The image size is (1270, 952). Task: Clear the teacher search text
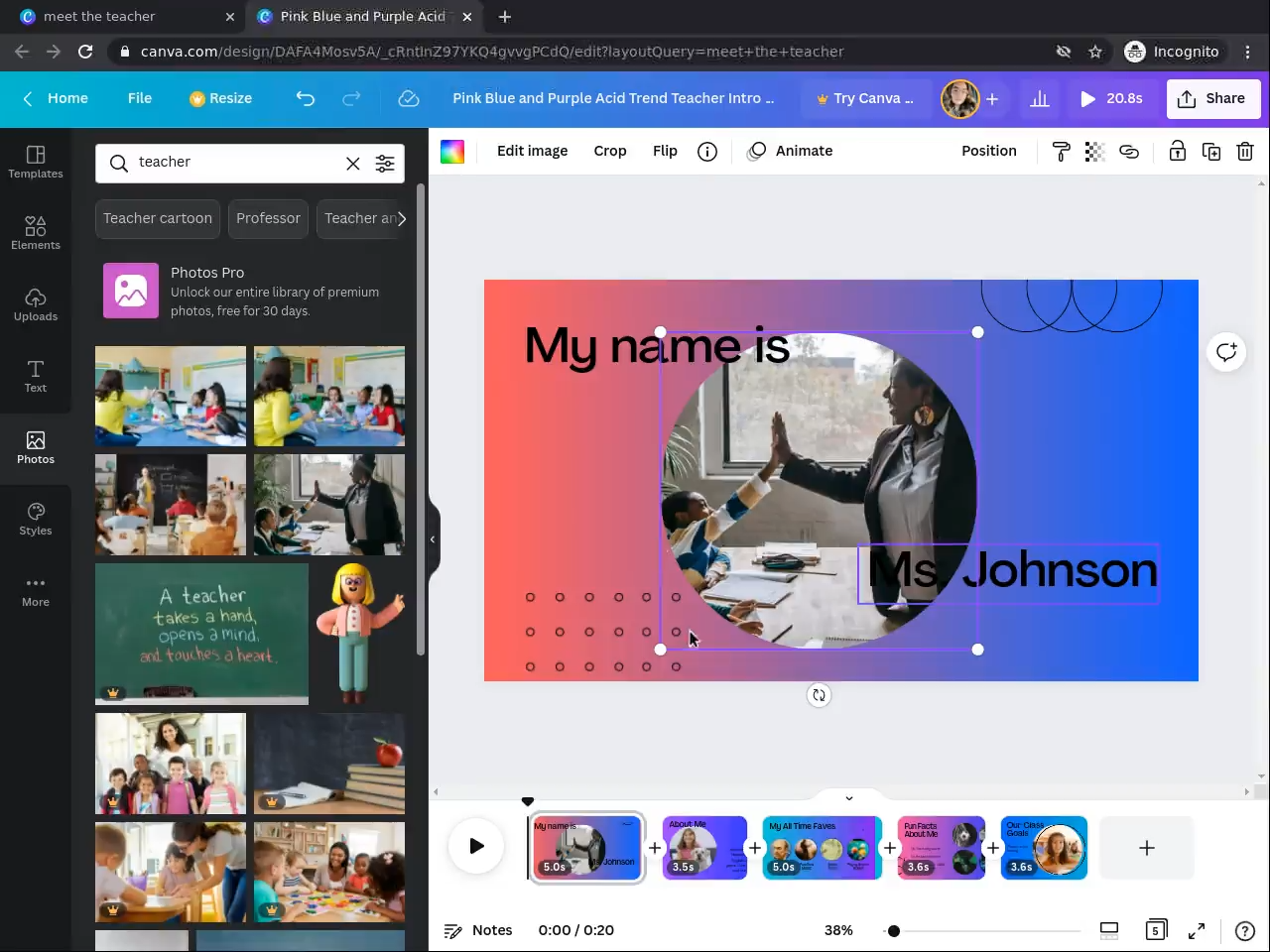point(352,164)
